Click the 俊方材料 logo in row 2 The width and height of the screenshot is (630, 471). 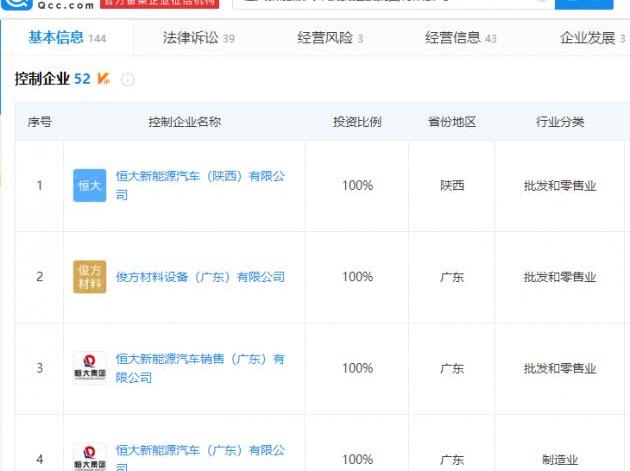[90, 277]
